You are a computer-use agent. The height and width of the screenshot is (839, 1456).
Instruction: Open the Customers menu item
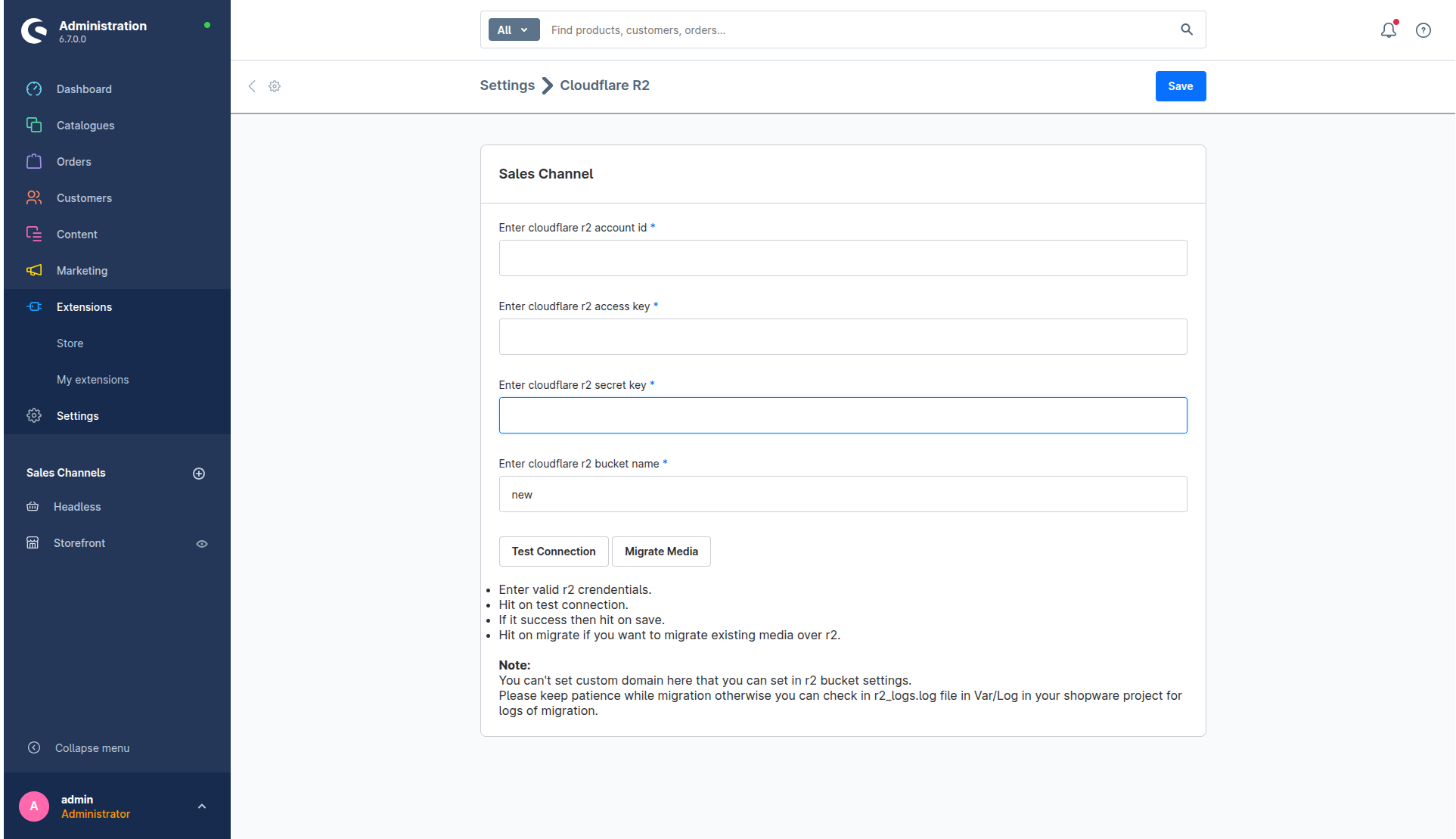pyautogui.click(x=84, y=198)
